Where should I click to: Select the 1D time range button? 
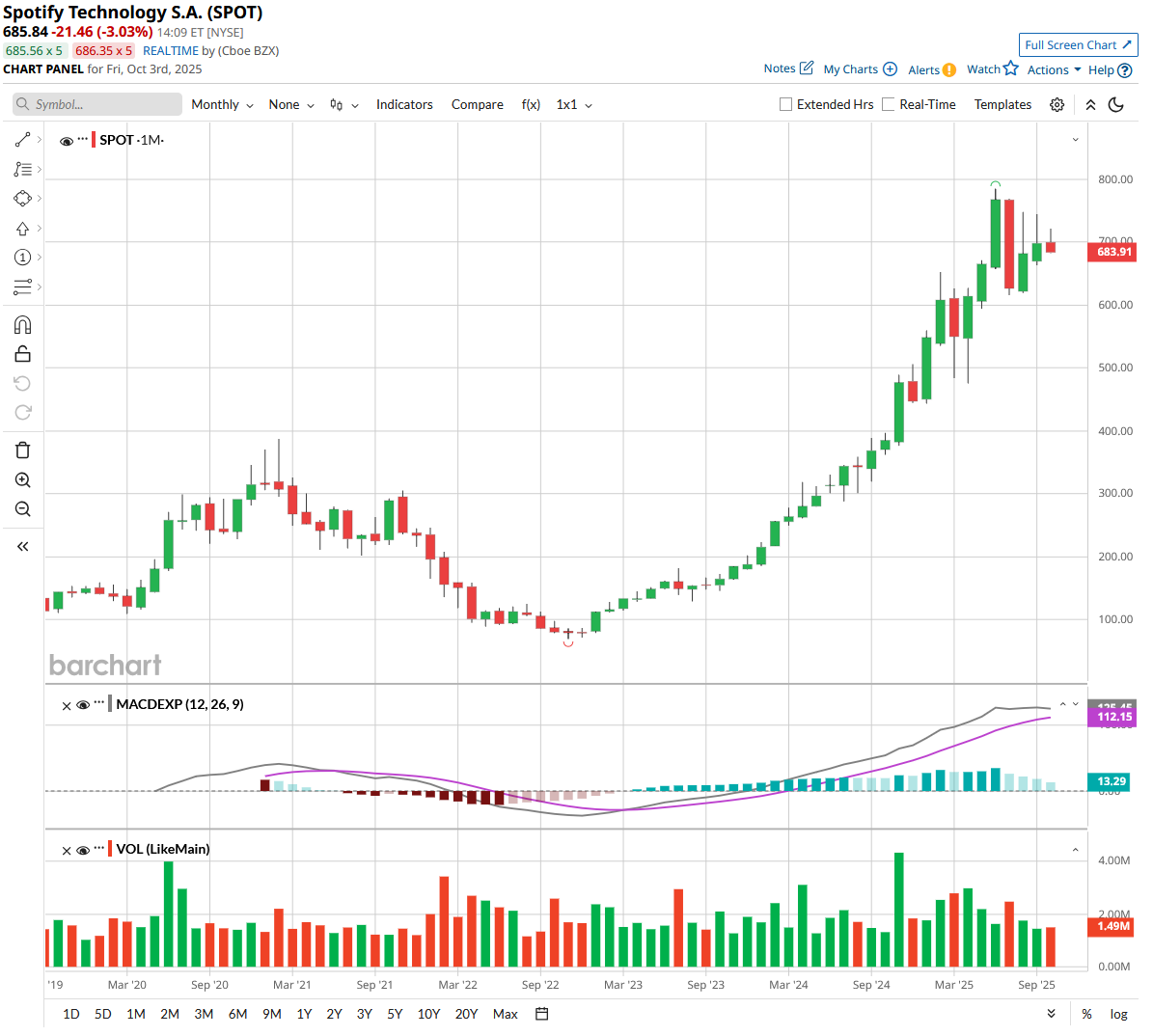(x=71, y=1014)
